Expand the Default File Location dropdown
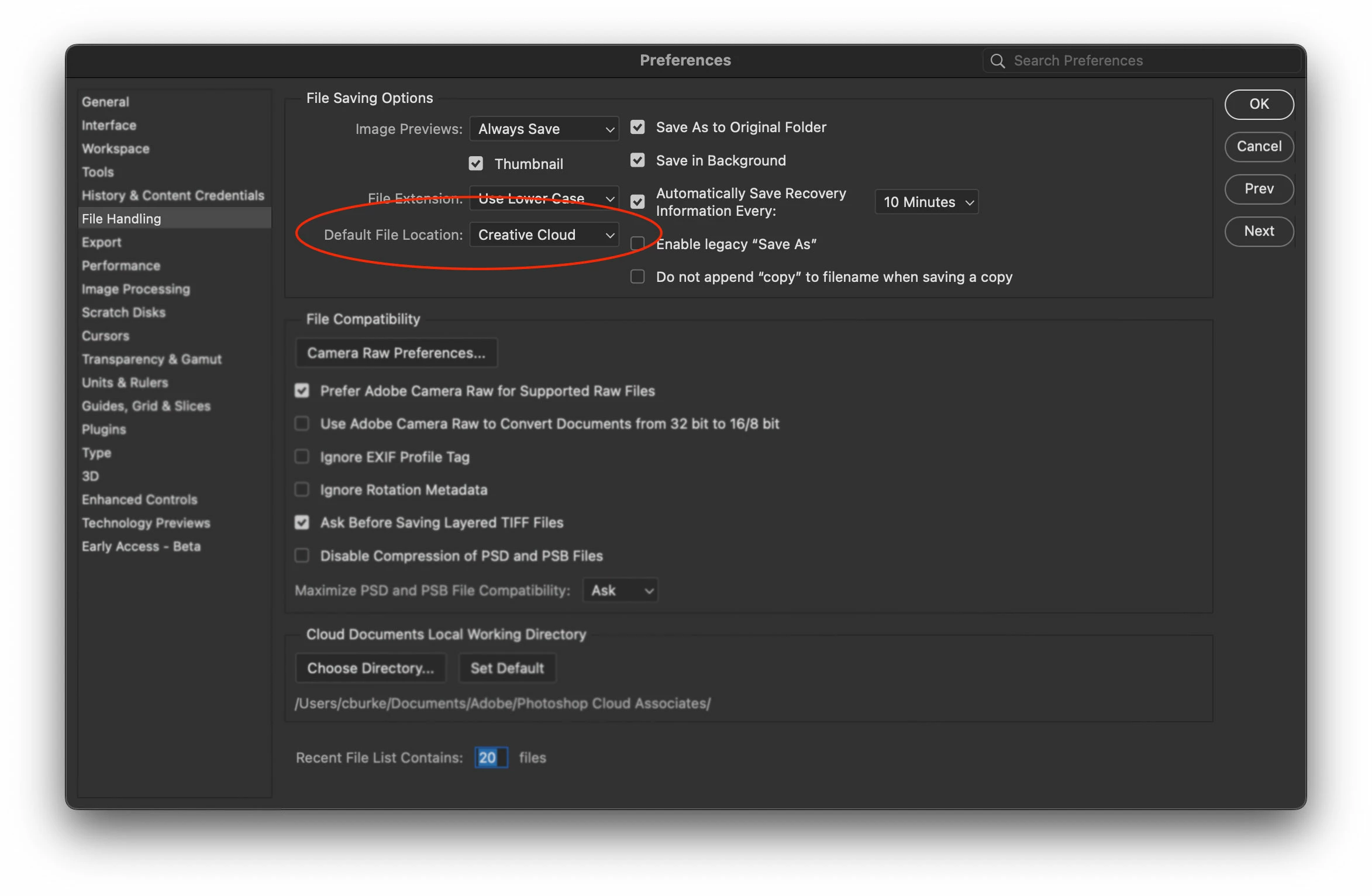 [544, 235]
